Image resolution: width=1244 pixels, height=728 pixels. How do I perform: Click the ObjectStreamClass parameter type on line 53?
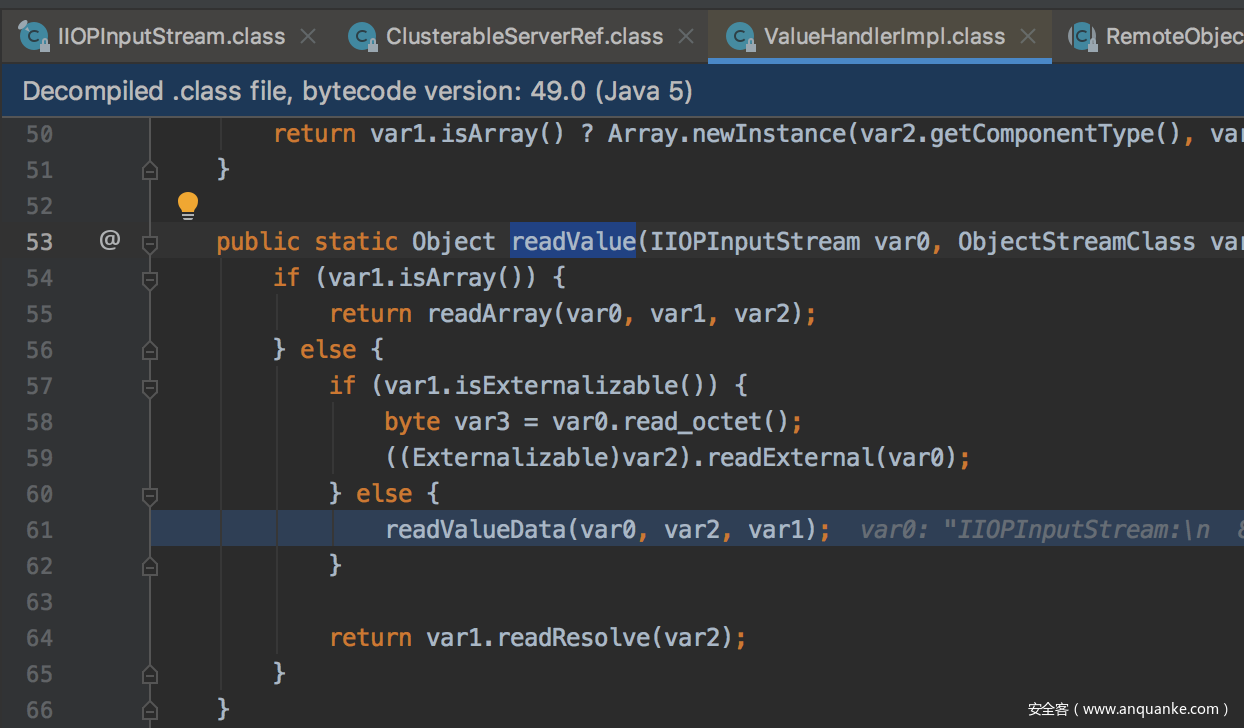point(1077,242)
